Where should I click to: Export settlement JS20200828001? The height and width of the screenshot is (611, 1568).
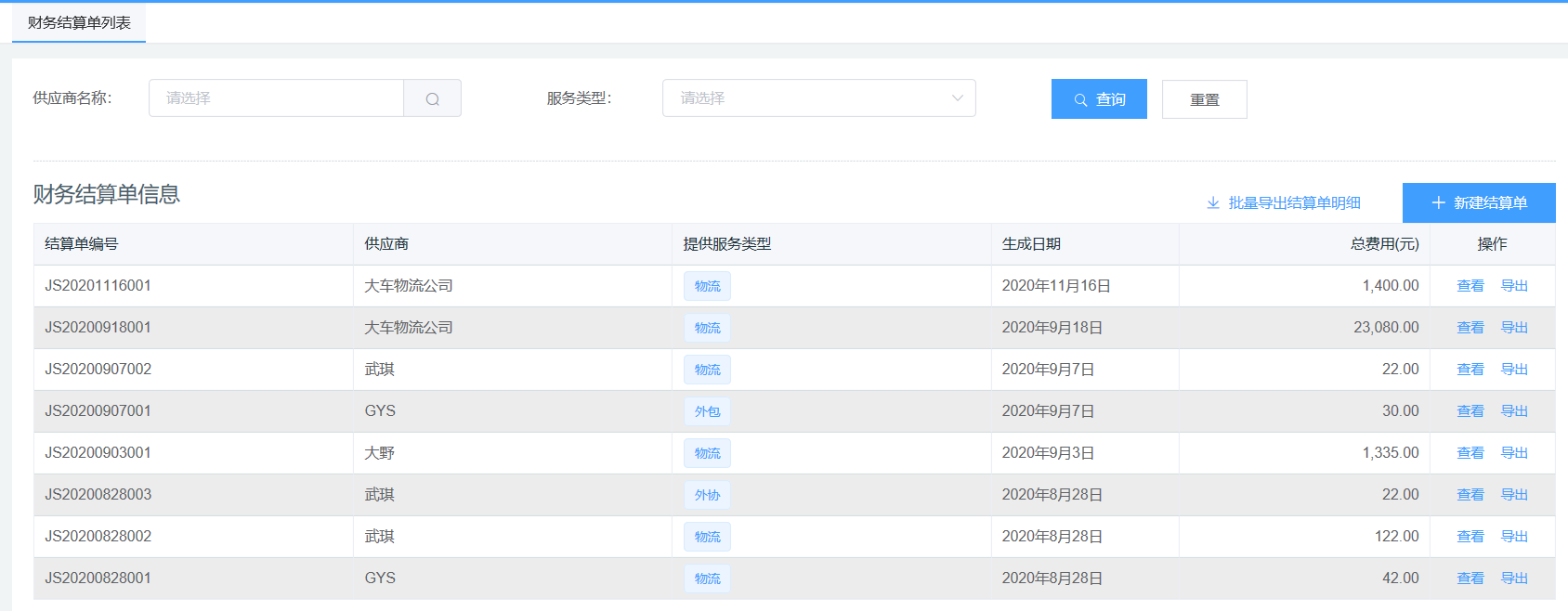coord(1514,578)
